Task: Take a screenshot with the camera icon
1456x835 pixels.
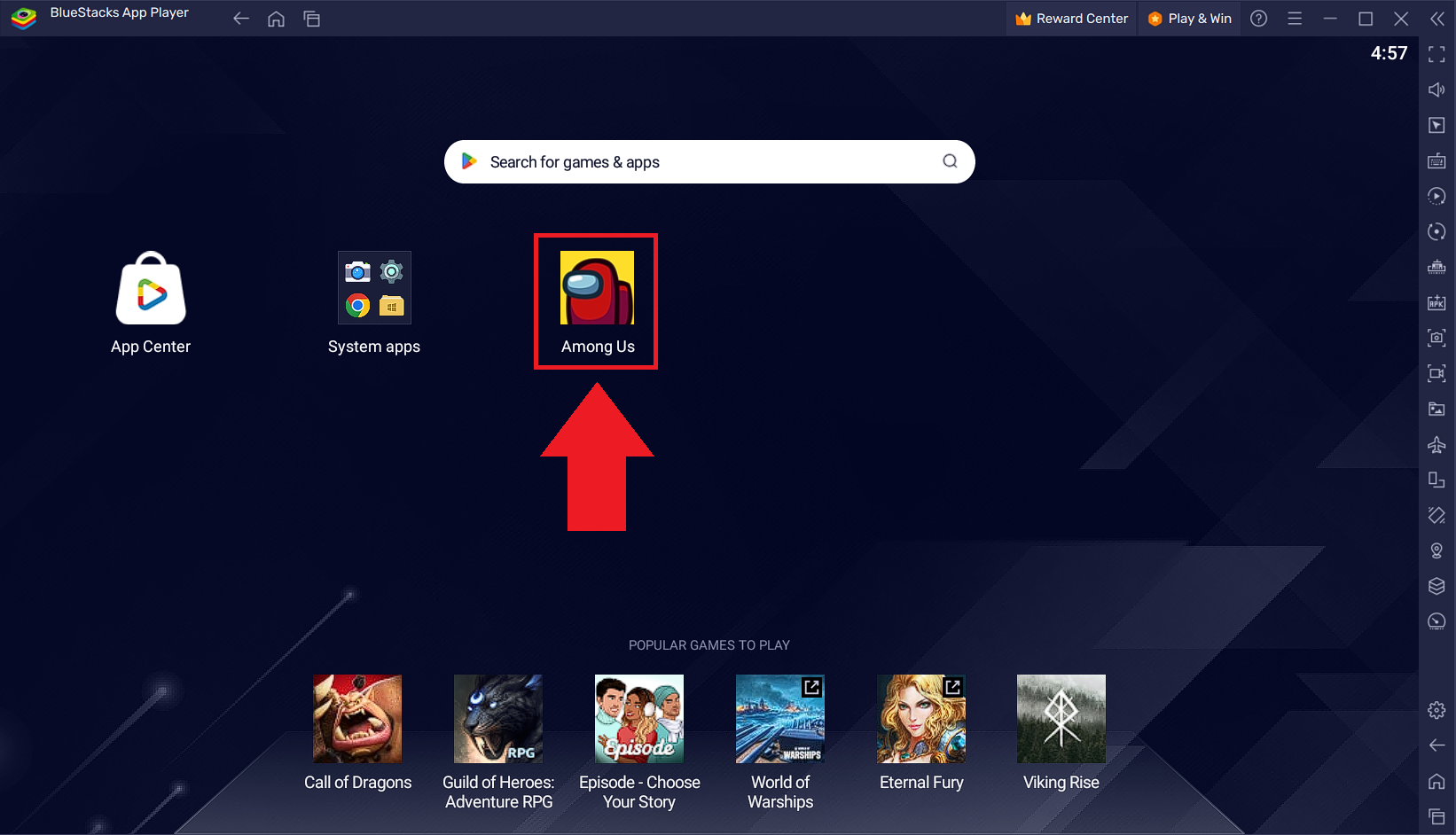Action: pyautogui.click(x=1436, y=338)
